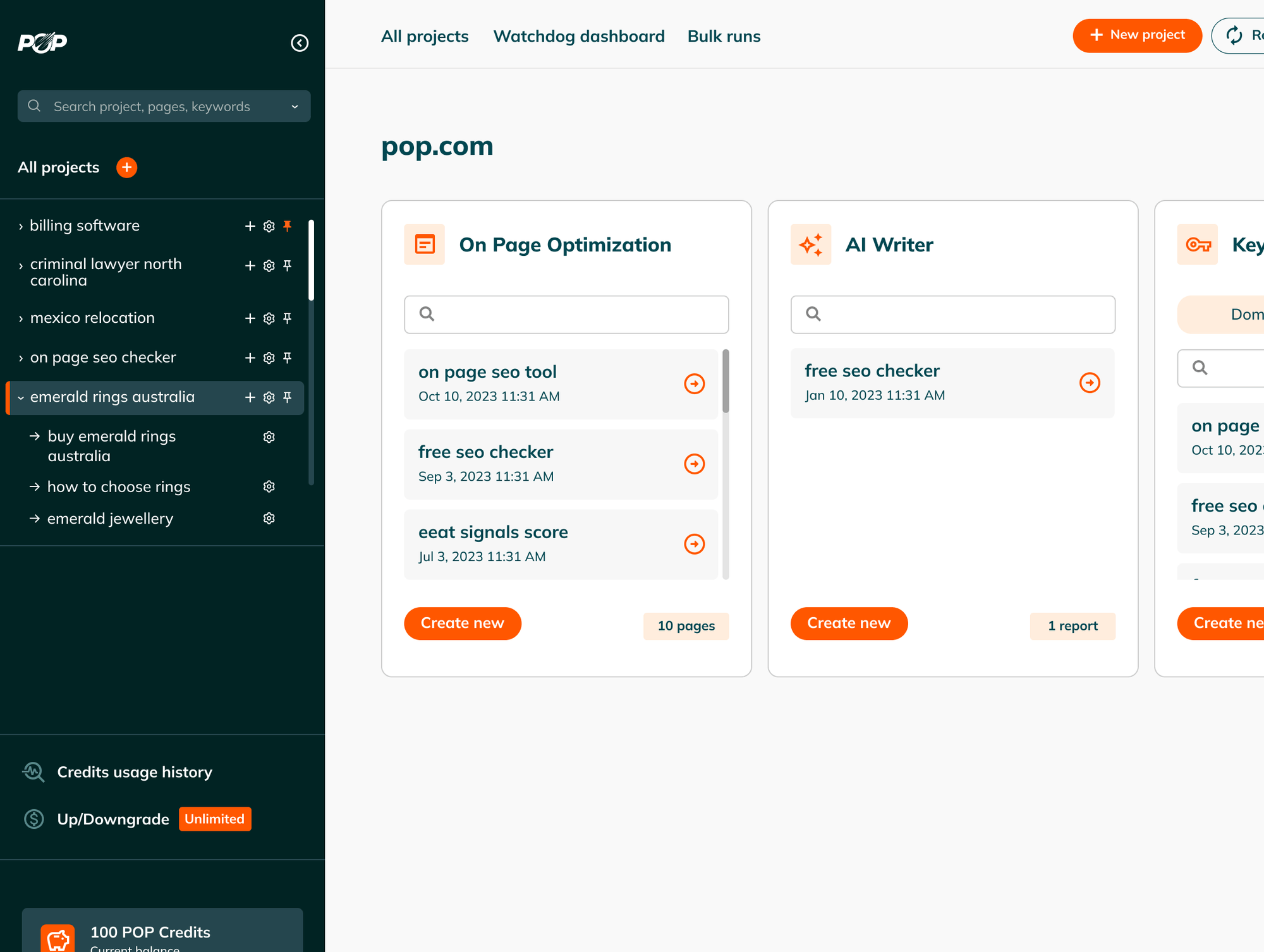This screenshot has width=1264, height=952.
Task: Open the on page seo tool report arrow
Action: (694, 383)
